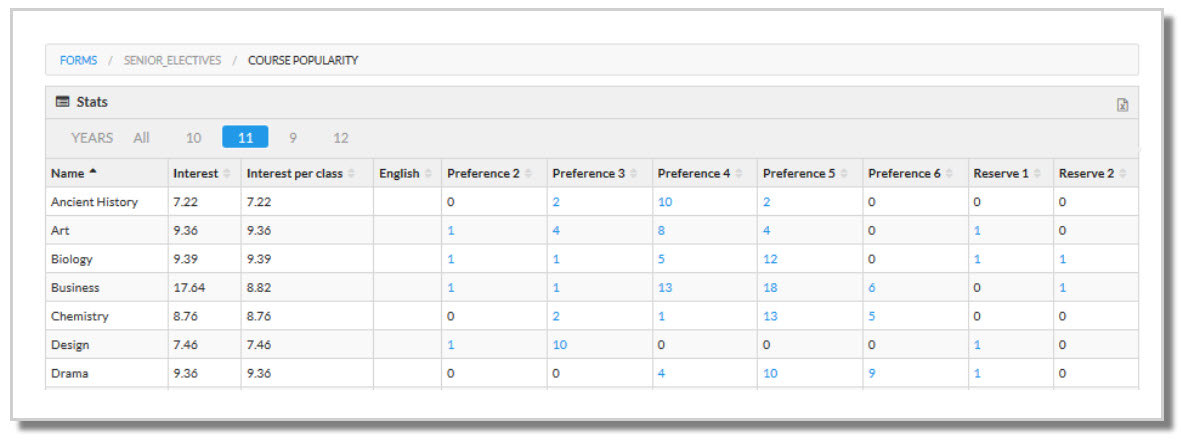Filter stats by year 9

pyautogui.click(x=293, y=138)
